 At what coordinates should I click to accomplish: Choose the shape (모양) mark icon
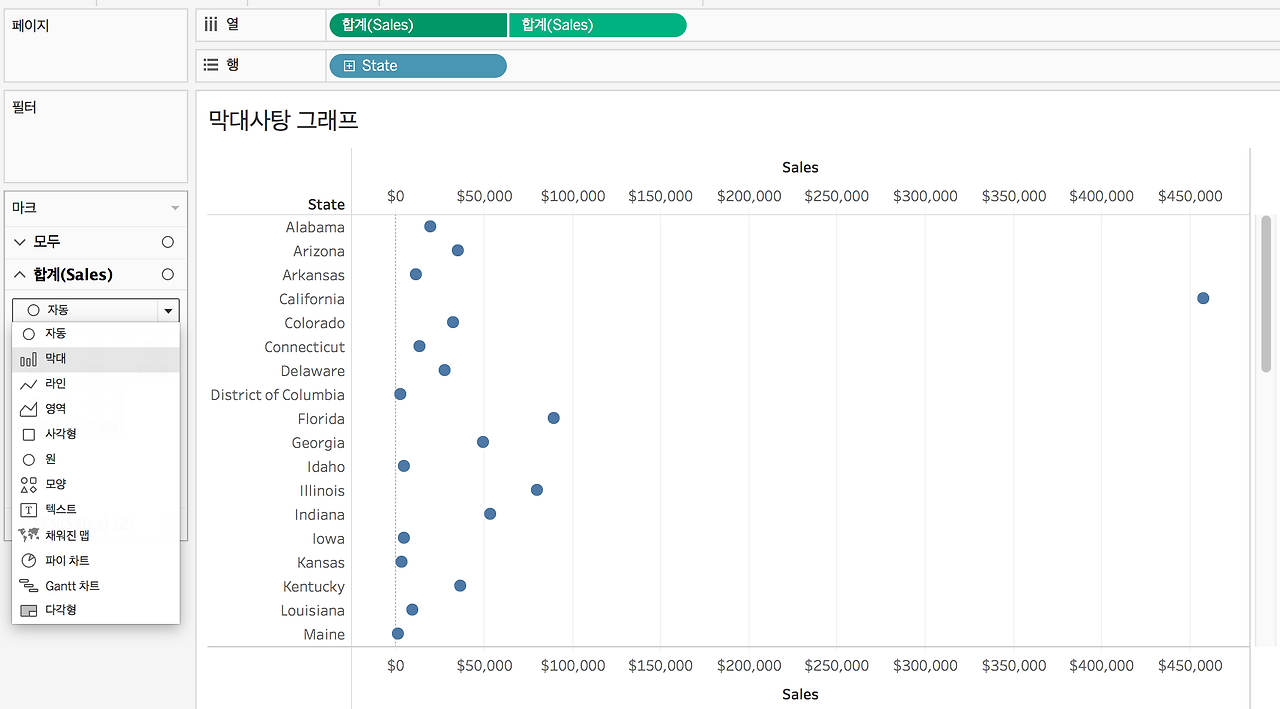click(x=29, y=484)
